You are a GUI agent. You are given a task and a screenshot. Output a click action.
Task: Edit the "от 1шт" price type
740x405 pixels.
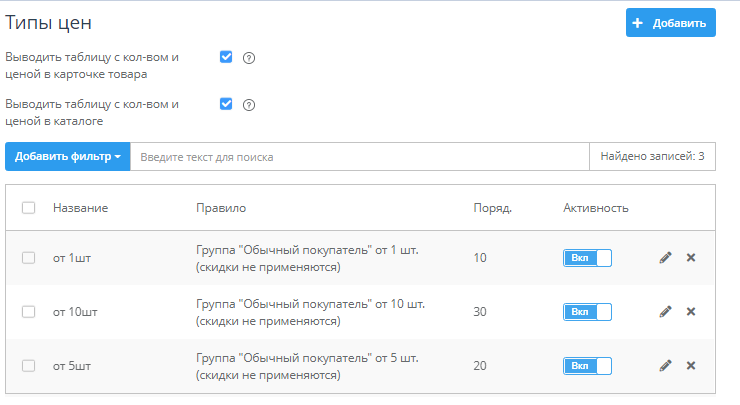tap(665, 258)
